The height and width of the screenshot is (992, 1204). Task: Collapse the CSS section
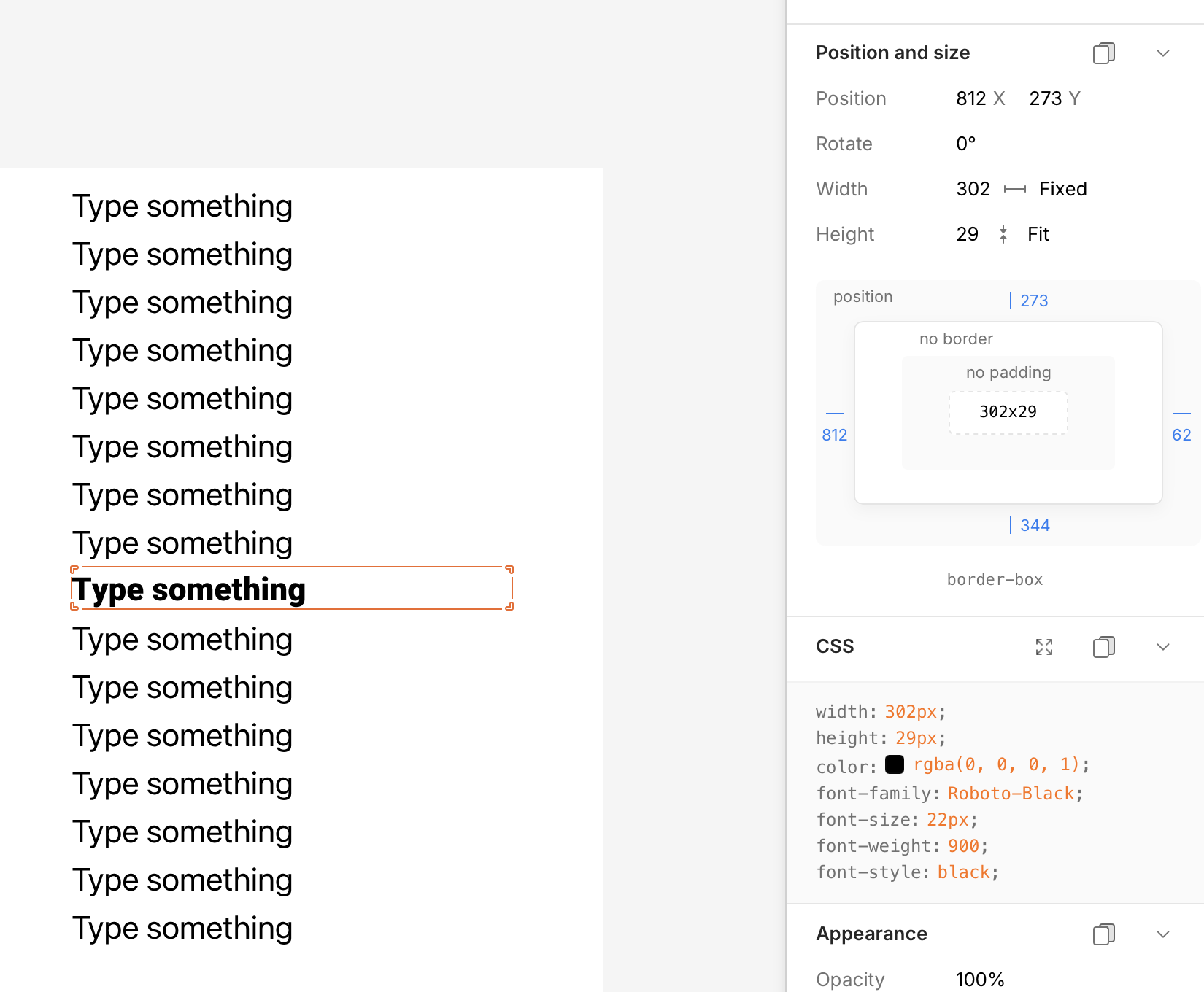pyautogui.click(x=1163, y=647)
